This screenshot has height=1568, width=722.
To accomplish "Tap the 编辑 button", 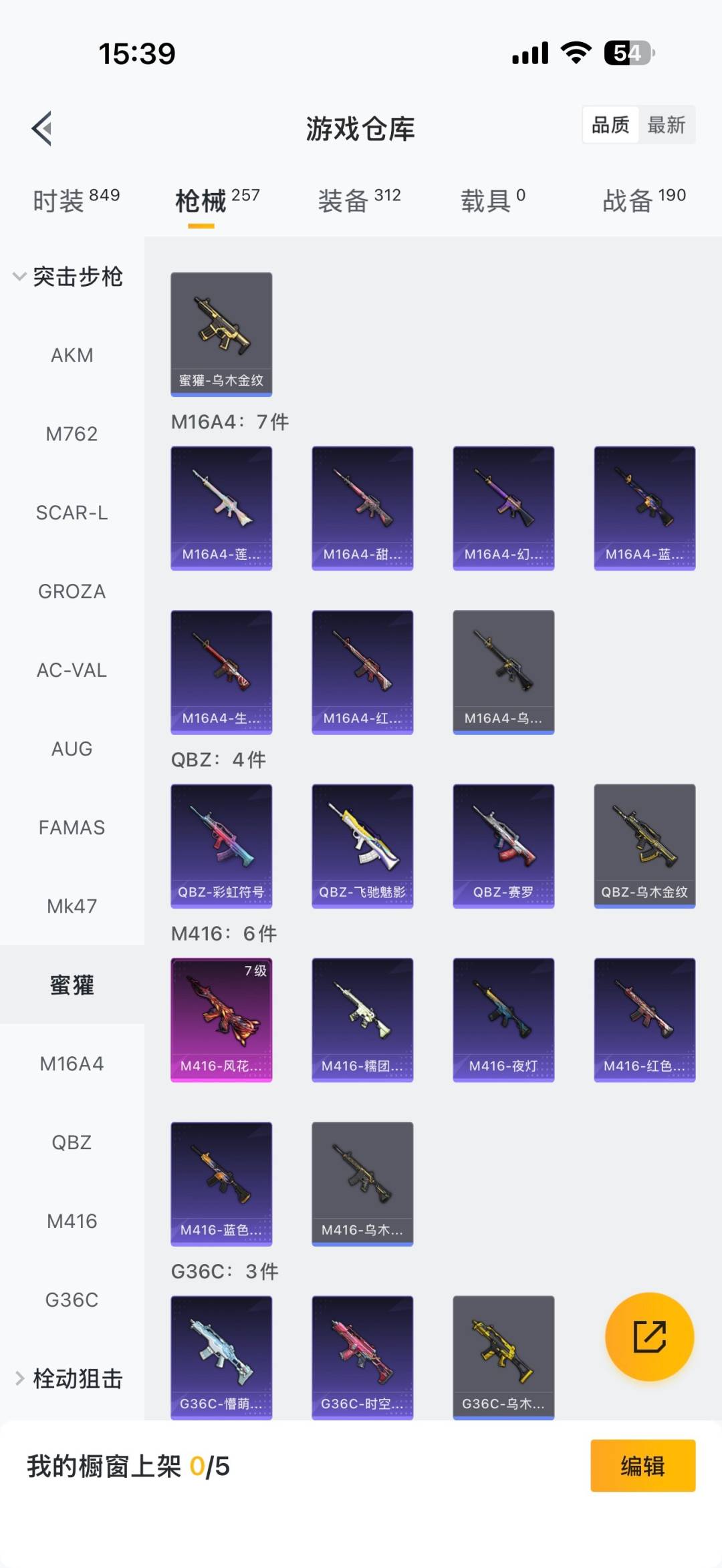I will (642, 1466).
